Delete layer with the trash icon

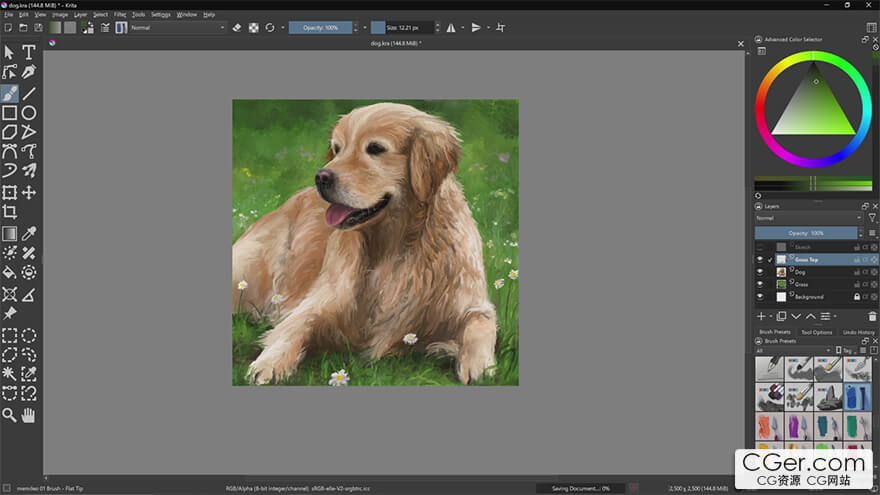coord(872,316)
